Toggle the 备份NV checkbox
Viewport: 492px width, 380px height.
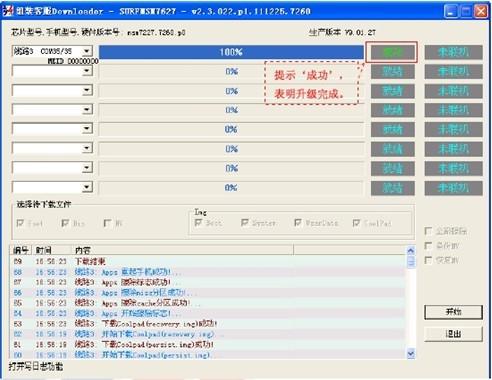pos(428,246)
